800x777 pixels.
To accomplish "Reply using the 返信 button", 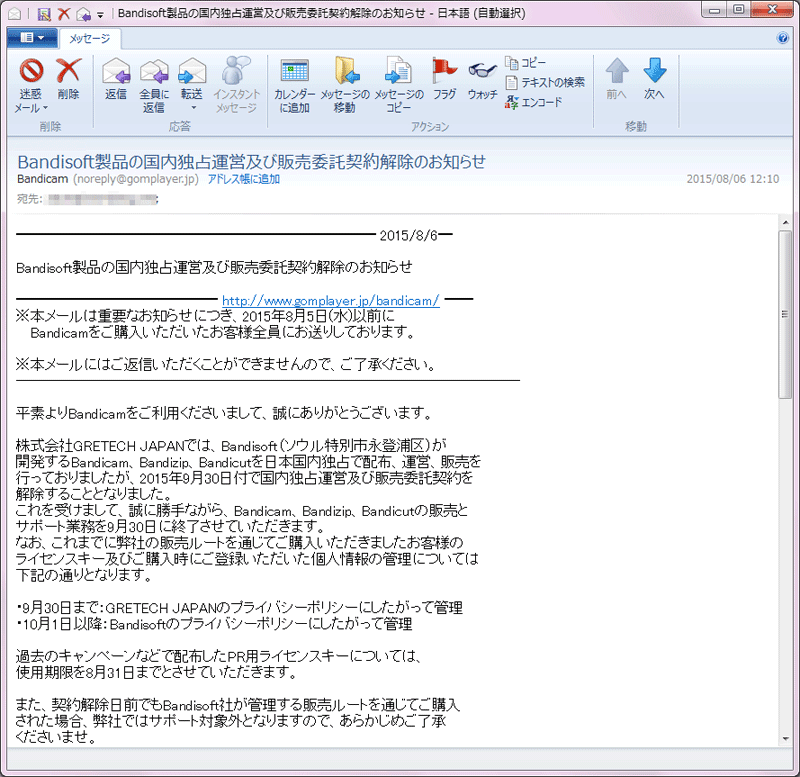I will 116,79.
